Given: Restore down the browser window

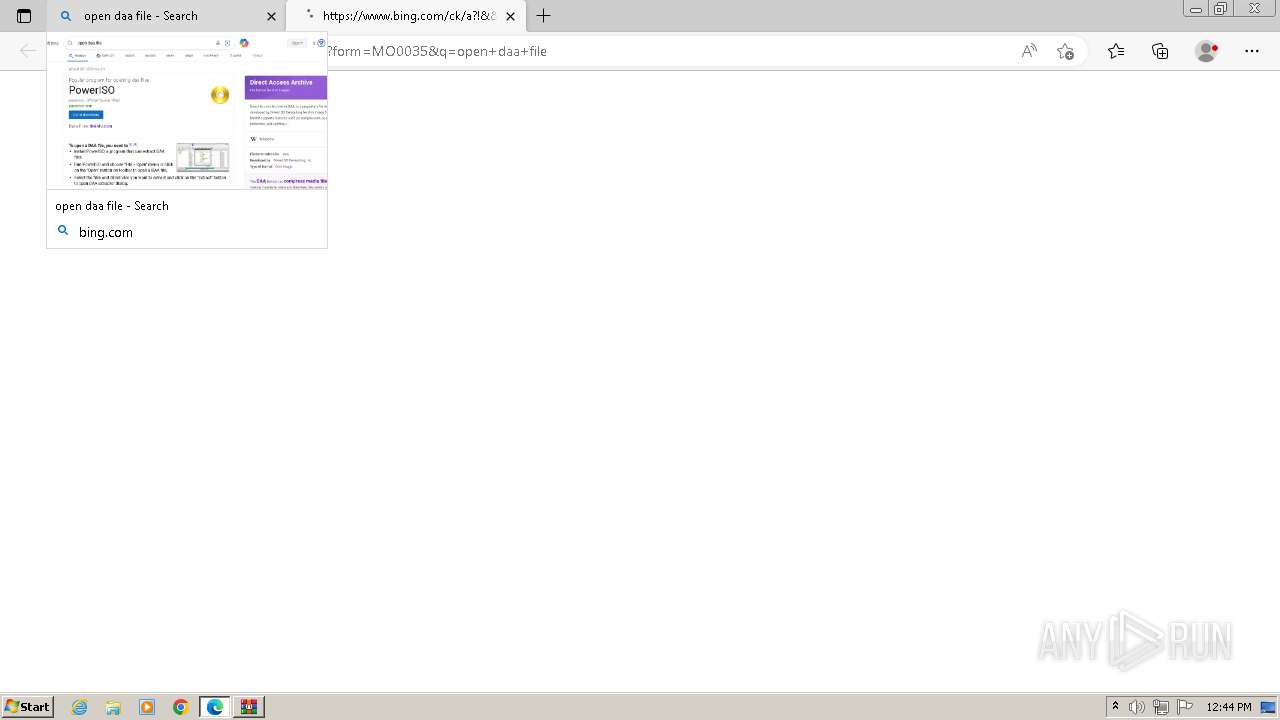Looking at the screenshot, I should coord(1221,9).
